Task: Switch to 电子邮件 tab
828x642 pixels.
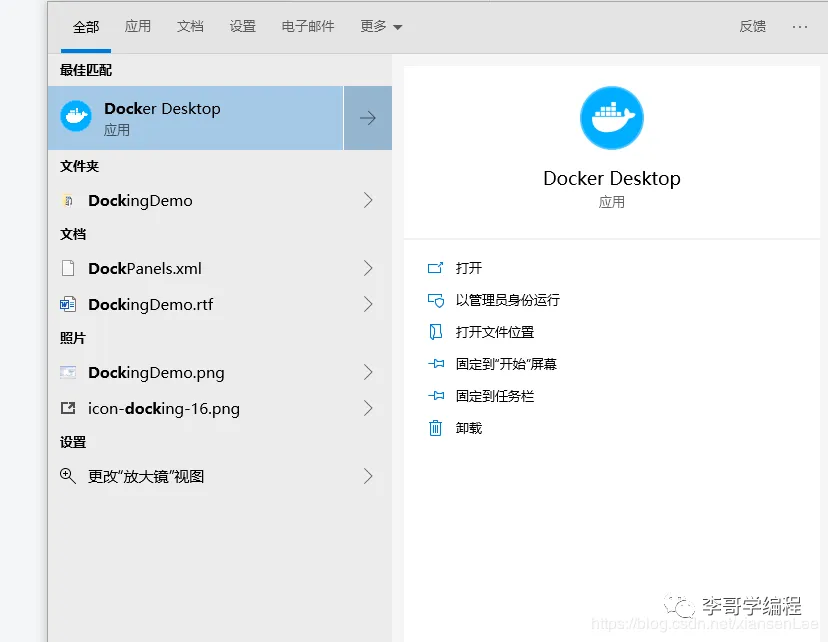Action: coord(308,26)
